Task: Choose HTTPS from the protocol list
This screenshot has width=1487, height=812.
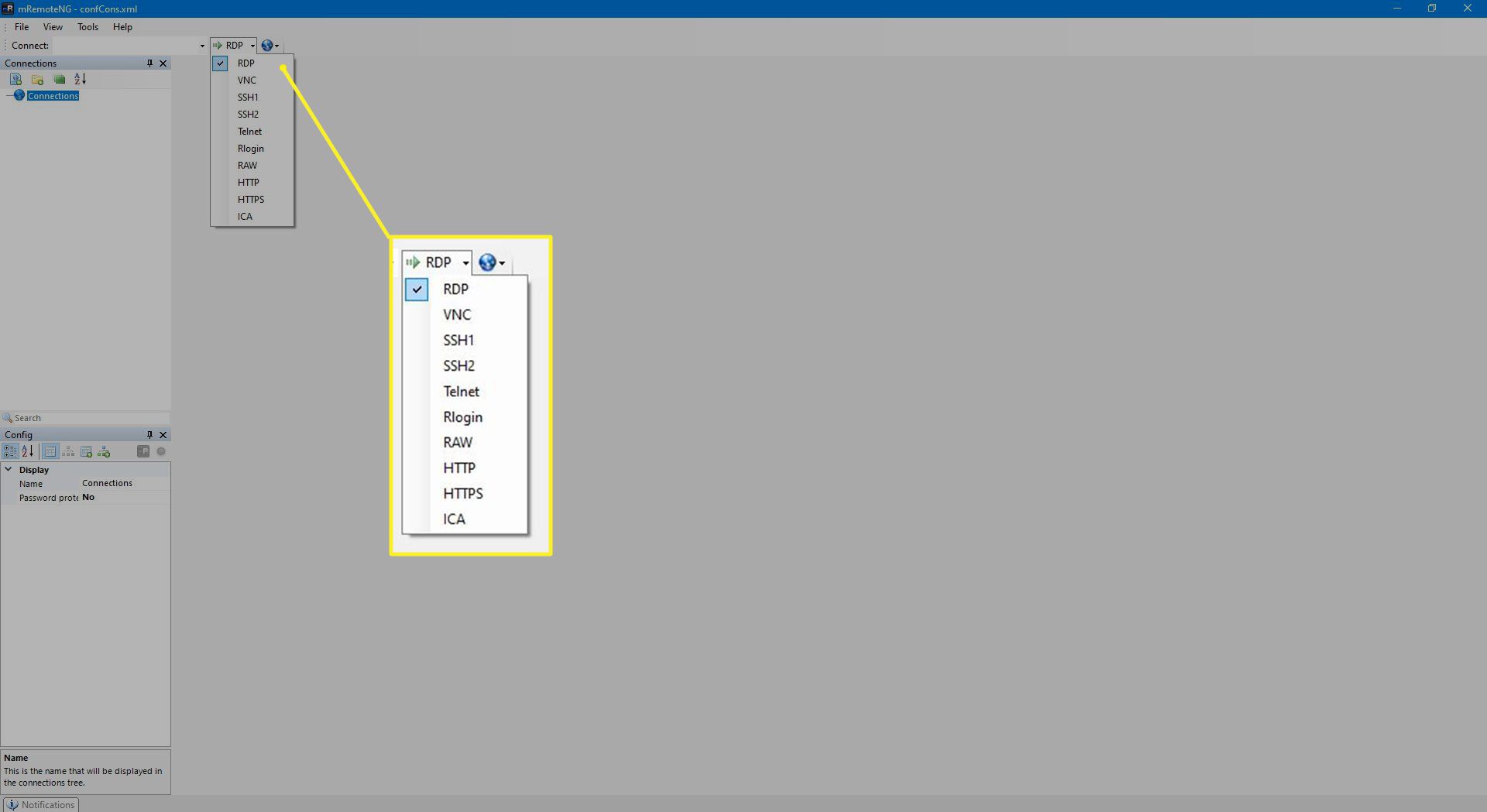Action: tap(252, 200)
